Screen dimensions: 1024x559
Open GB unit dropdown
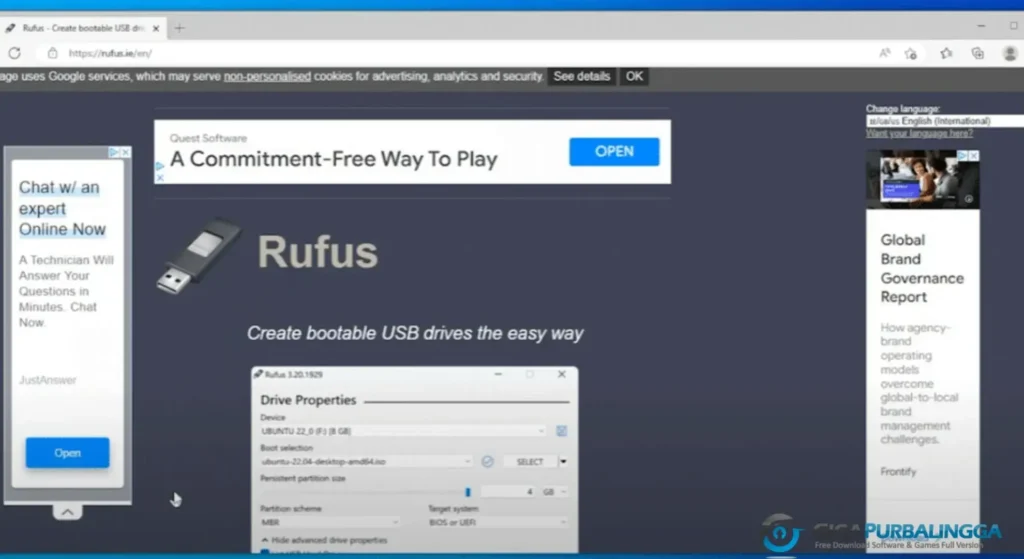554,492
